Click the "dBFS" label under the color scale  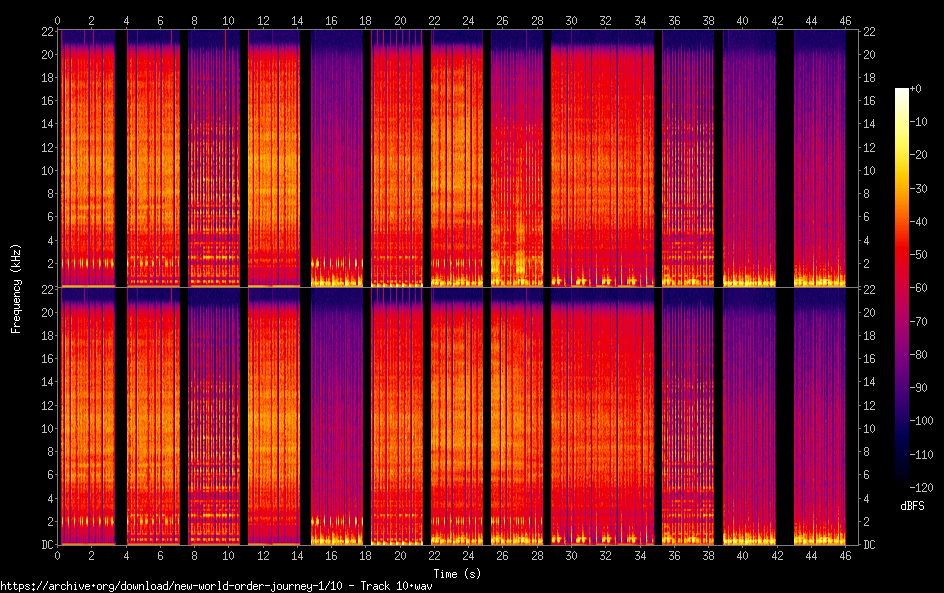911,507
